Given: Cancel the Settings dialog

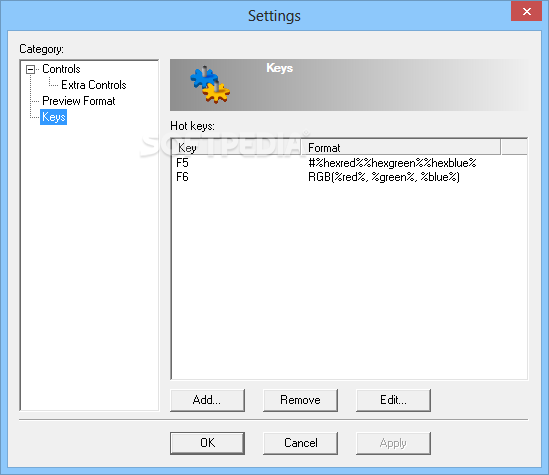Looking at the screenshot, I should (300, 443).
